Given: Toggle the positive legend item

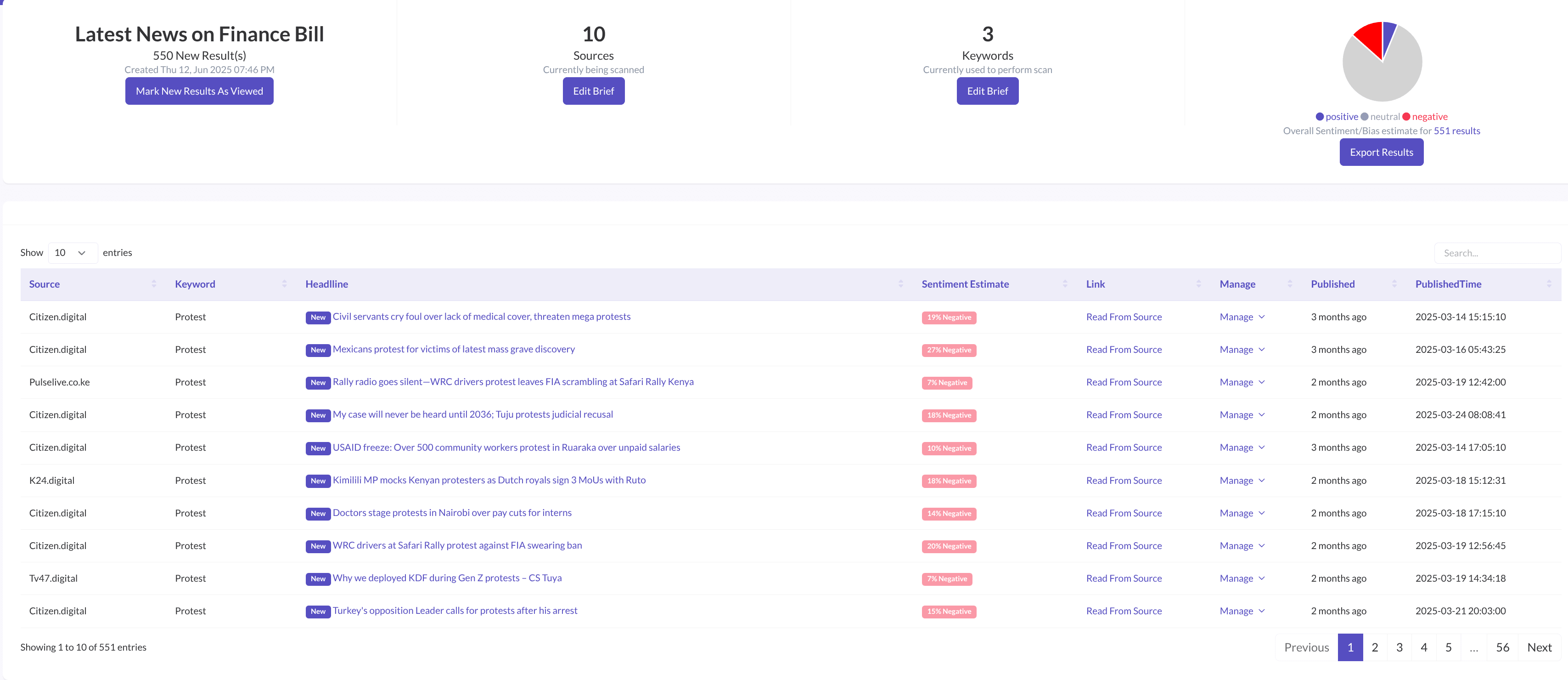Looking at the screenshot, I should [1337, 117].
